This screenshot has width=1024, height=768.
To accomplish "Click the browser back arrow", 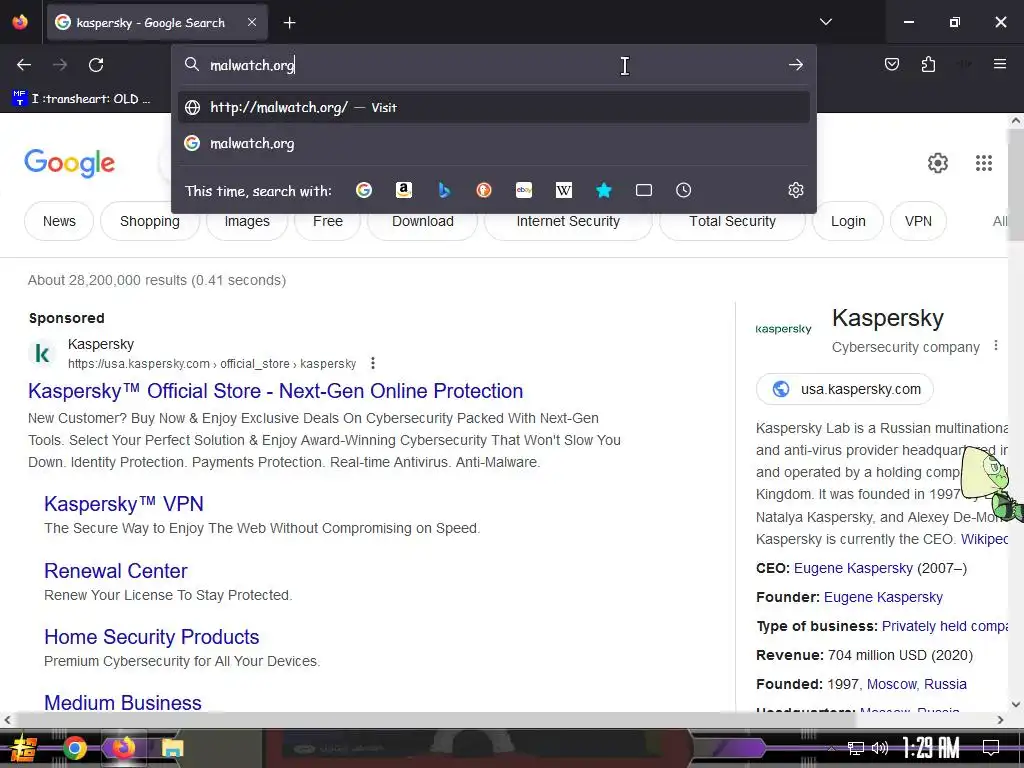I will [x=24, y=65].
